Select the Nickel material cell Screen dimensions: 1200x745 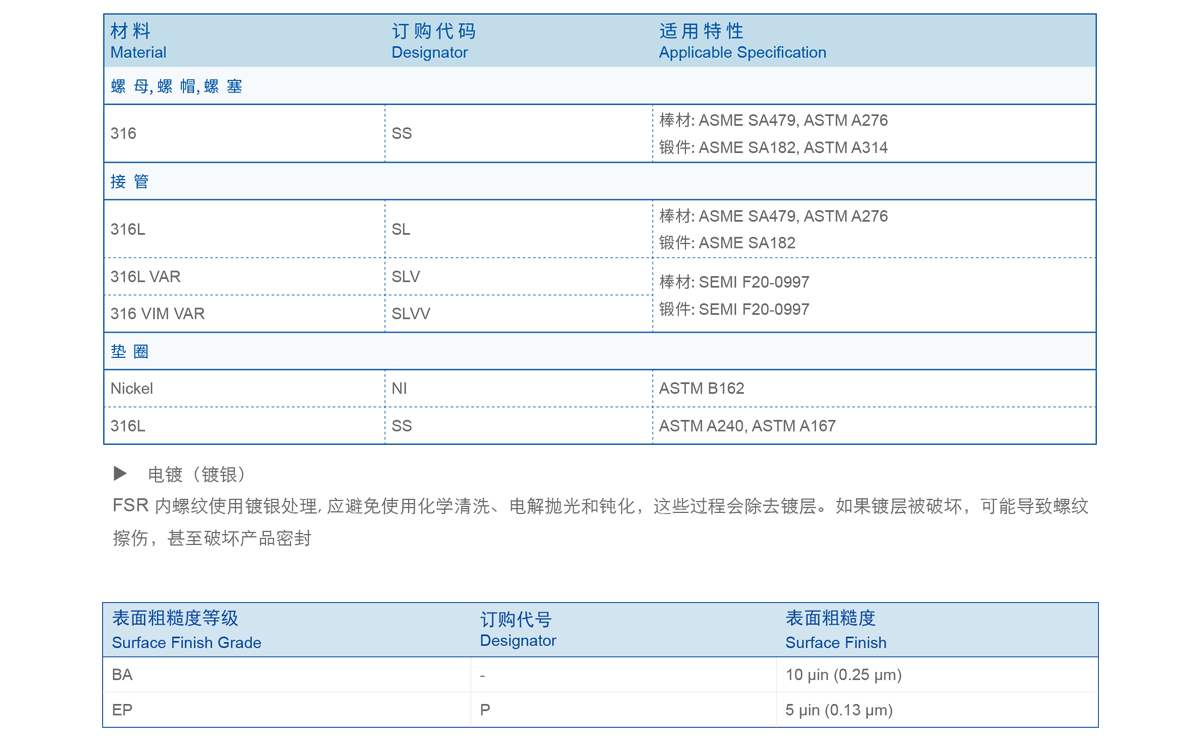pos(131,388)
